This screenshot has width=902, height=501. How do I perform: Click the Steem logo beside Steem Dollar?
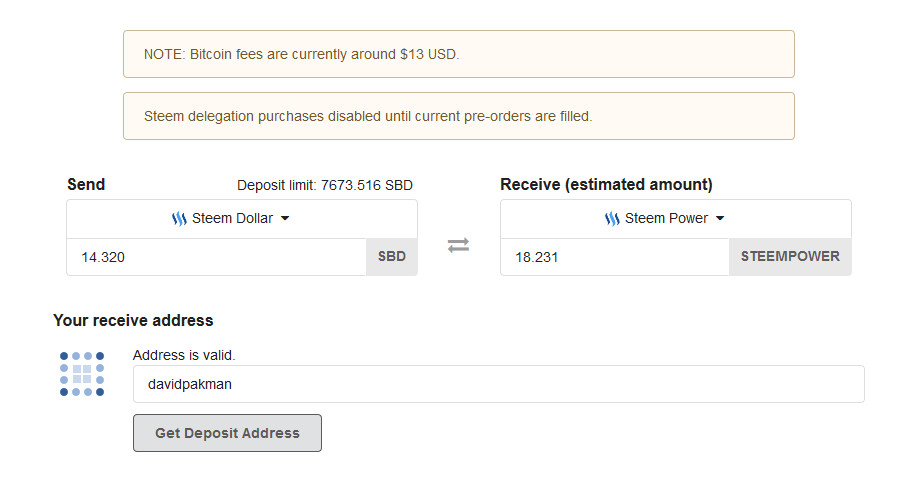point(179,219)
